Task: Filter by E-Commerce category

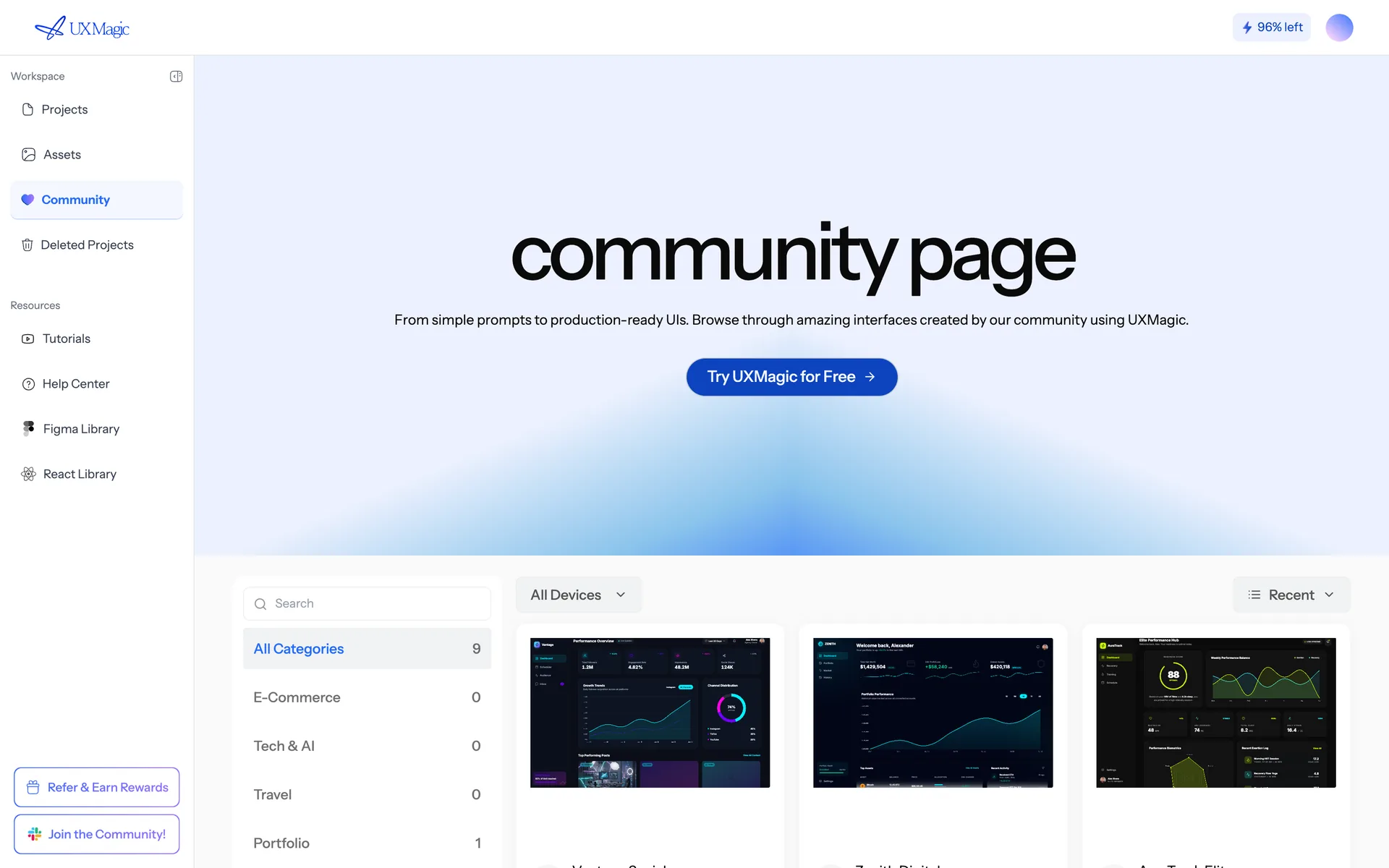Action: coord(367,697)
